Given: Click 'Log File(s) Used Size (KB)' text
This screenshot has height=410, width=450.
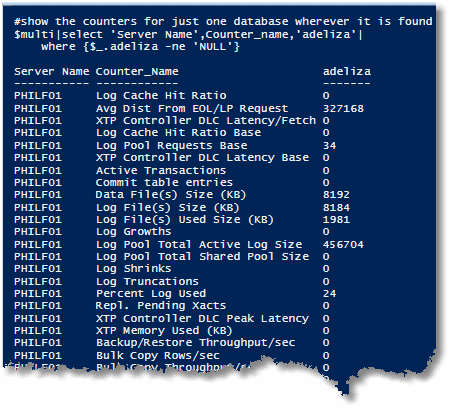Looking at the screenshot, I should click(x=185, y=220).
